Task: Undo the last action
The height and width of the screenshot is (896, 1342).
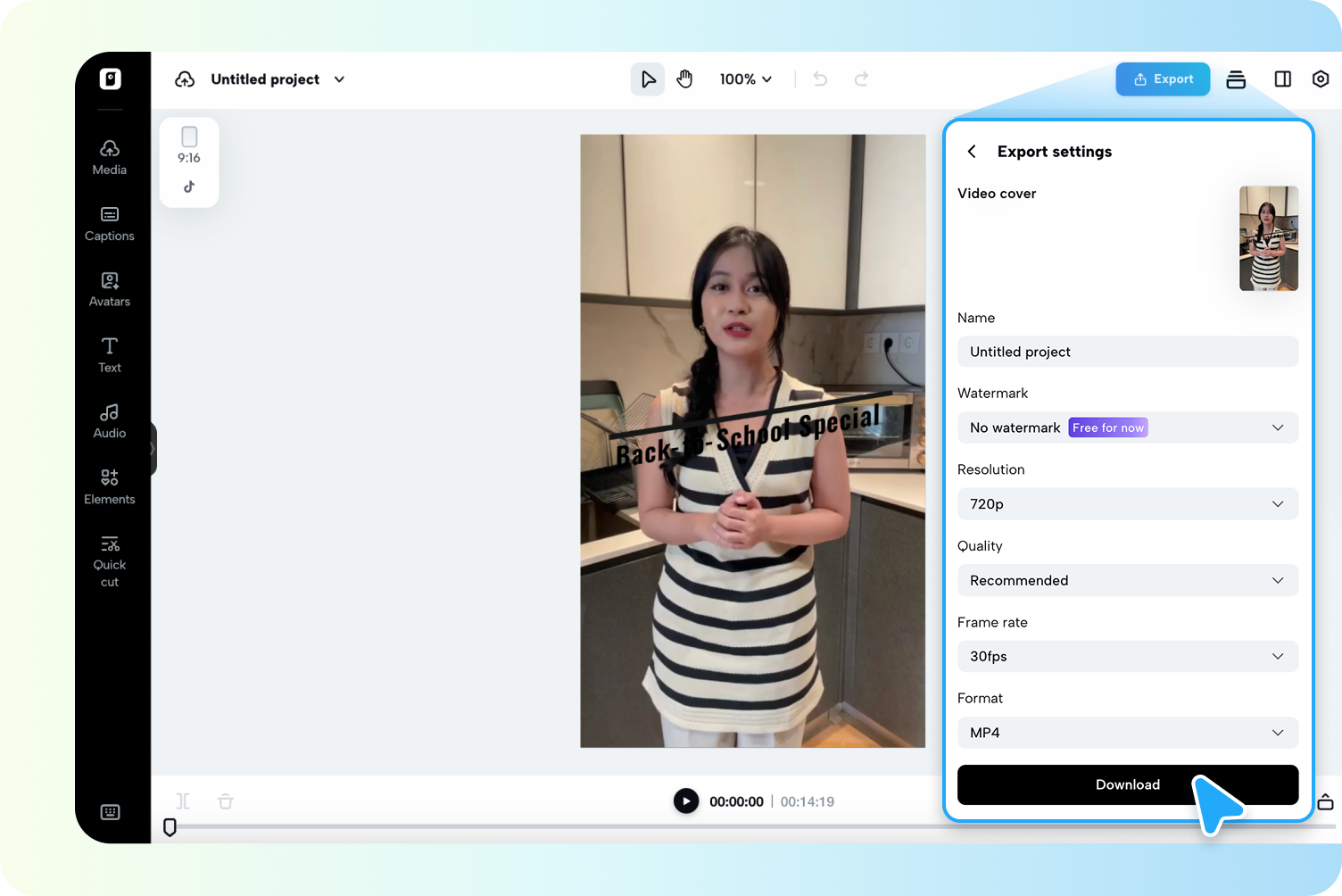Action: (820, 79)
